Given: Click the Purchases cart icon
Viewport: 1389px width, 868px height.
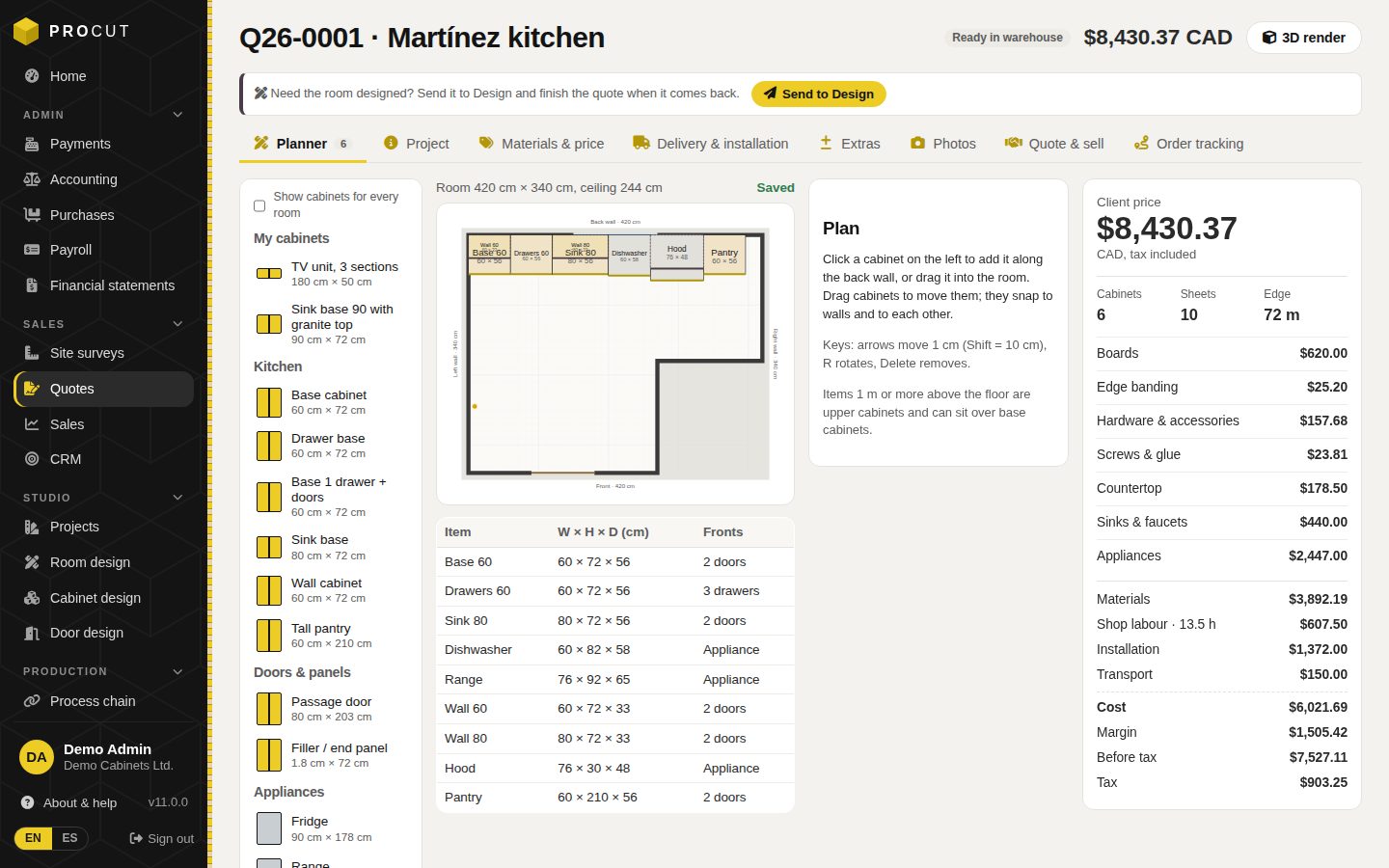Looking at the screenshot, I should (x=32, y=215).
